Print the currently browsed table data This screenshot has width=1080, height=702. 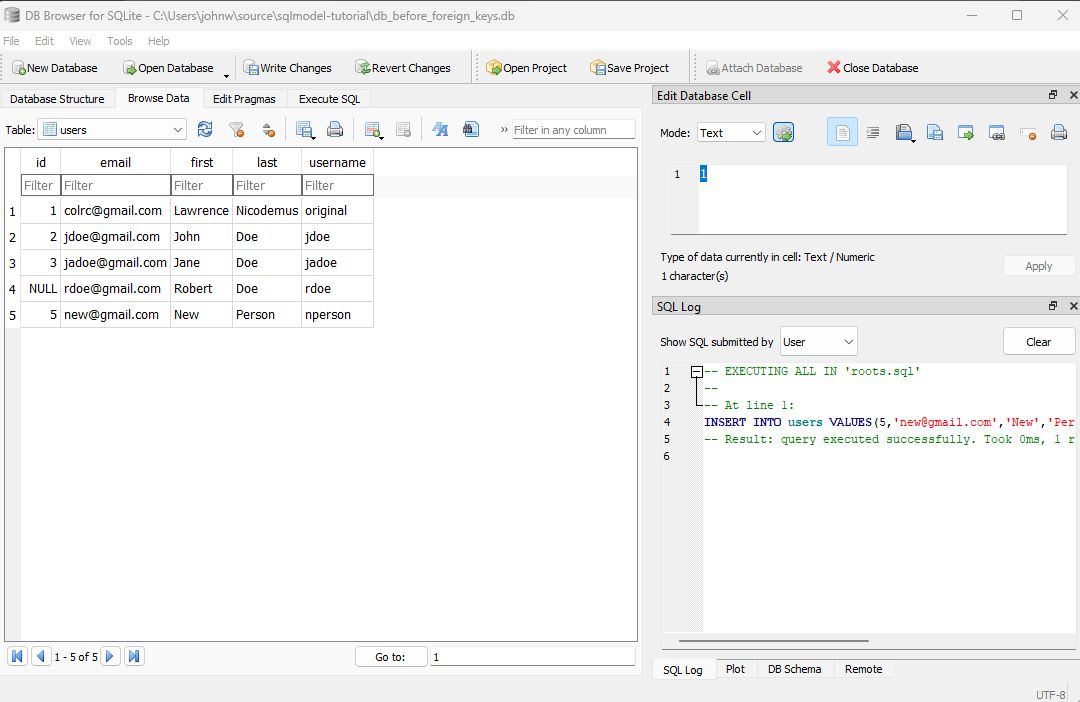point(335,129)
